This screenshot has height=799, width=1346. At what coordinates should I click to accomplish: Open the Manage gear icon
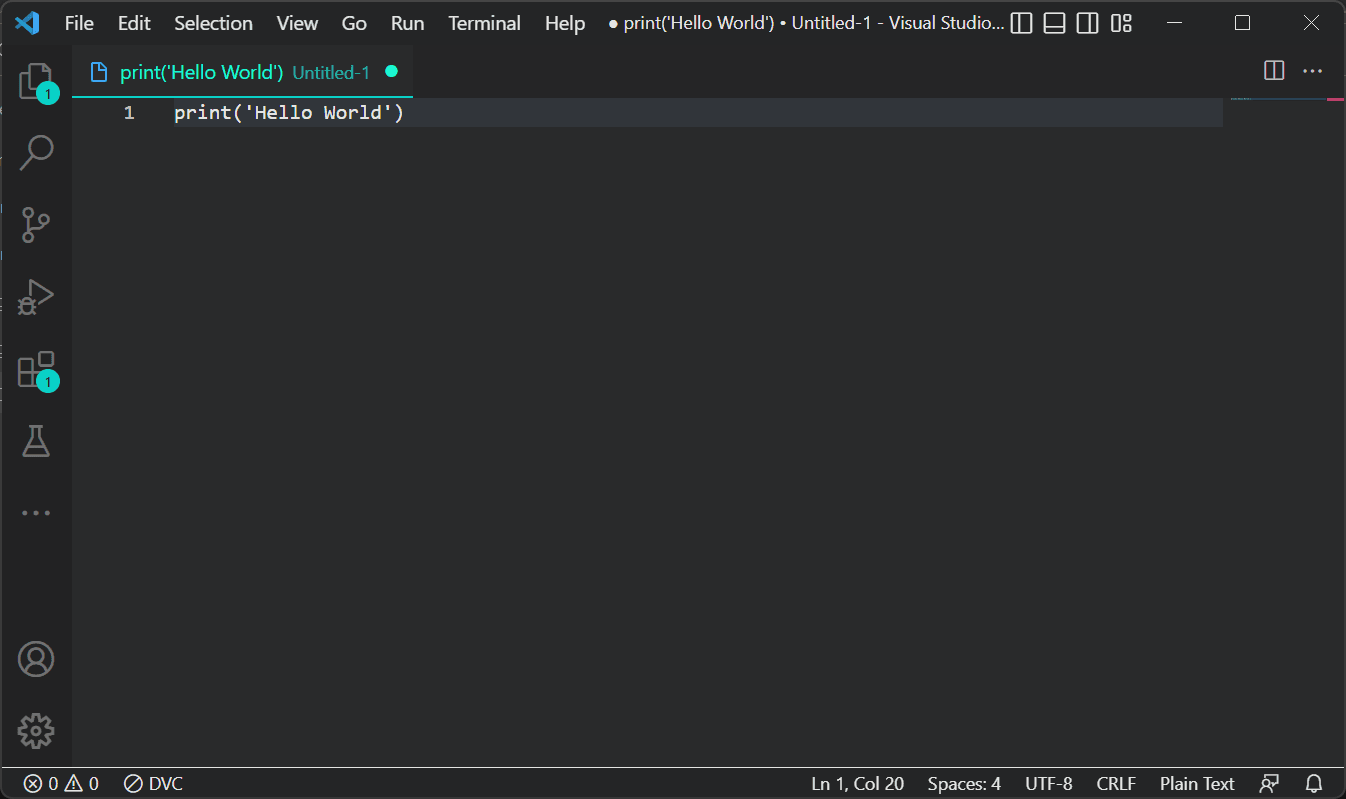pos(36,731)
